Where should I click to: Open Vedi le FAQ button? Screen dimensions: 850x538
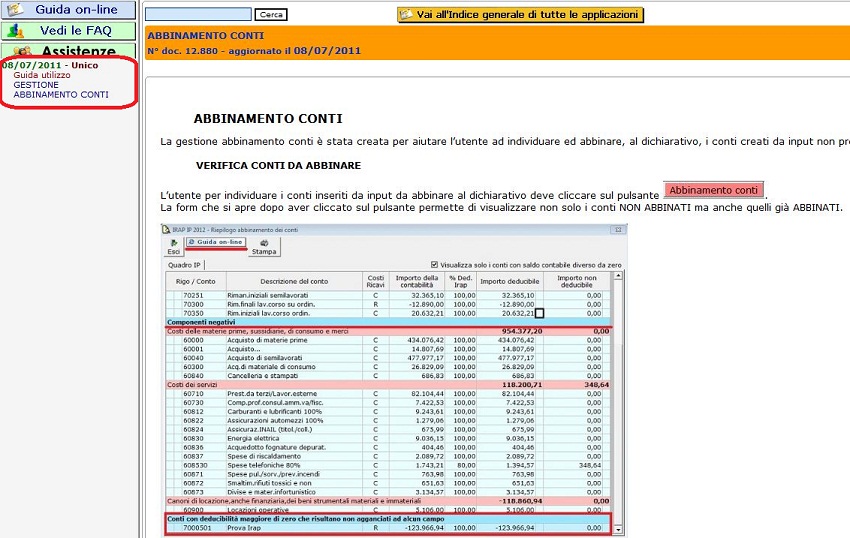tap(68, 31)
